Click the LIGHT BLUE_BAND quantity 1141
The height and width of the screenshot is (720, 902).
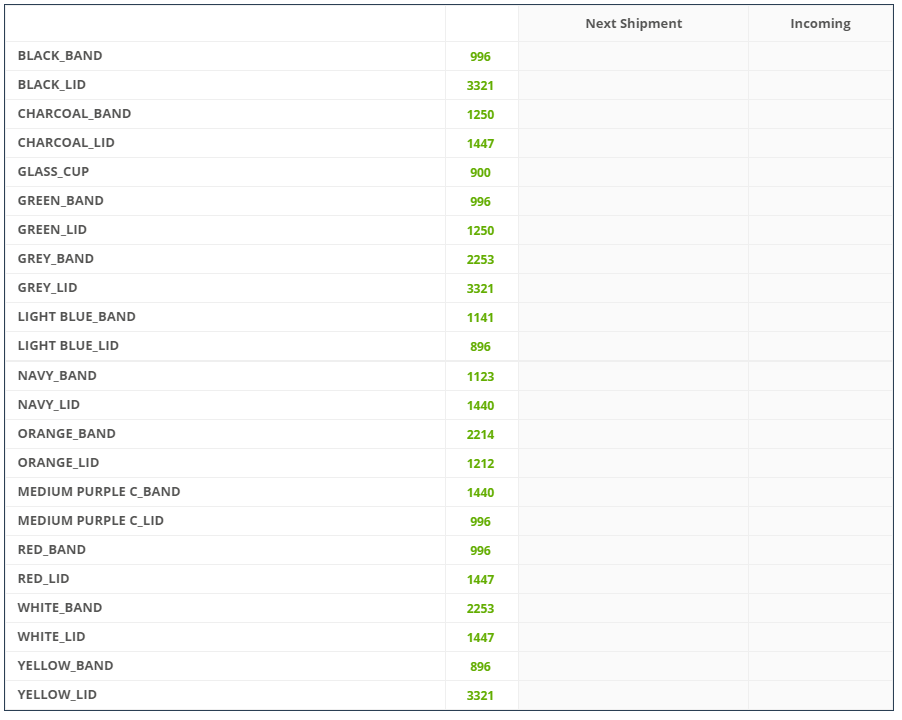point(480,318)
